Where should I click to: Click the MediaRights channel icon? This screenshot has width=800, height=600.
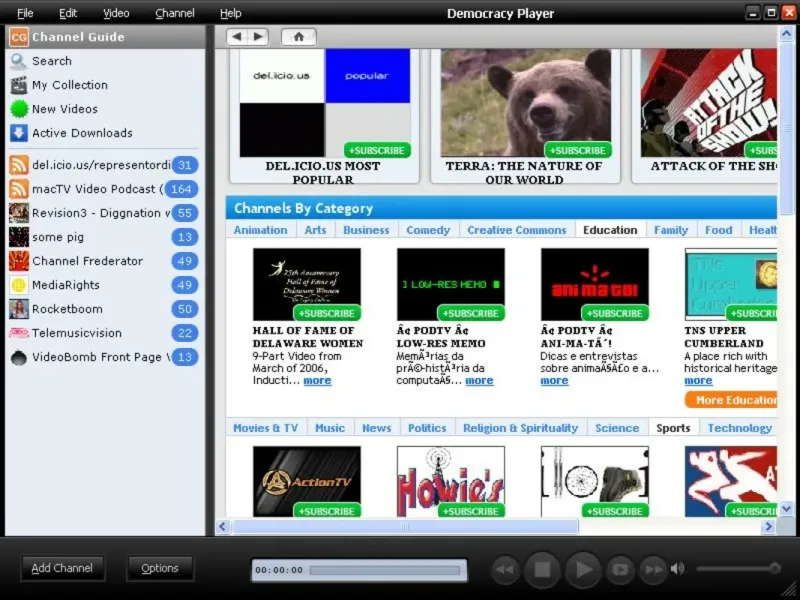tap(19, 285)
